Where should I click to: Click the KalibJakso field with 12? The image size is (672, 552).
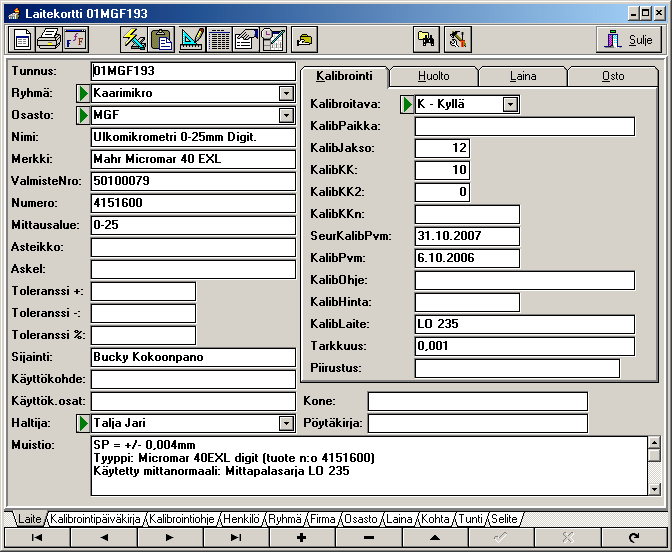[x=442, y=148]
